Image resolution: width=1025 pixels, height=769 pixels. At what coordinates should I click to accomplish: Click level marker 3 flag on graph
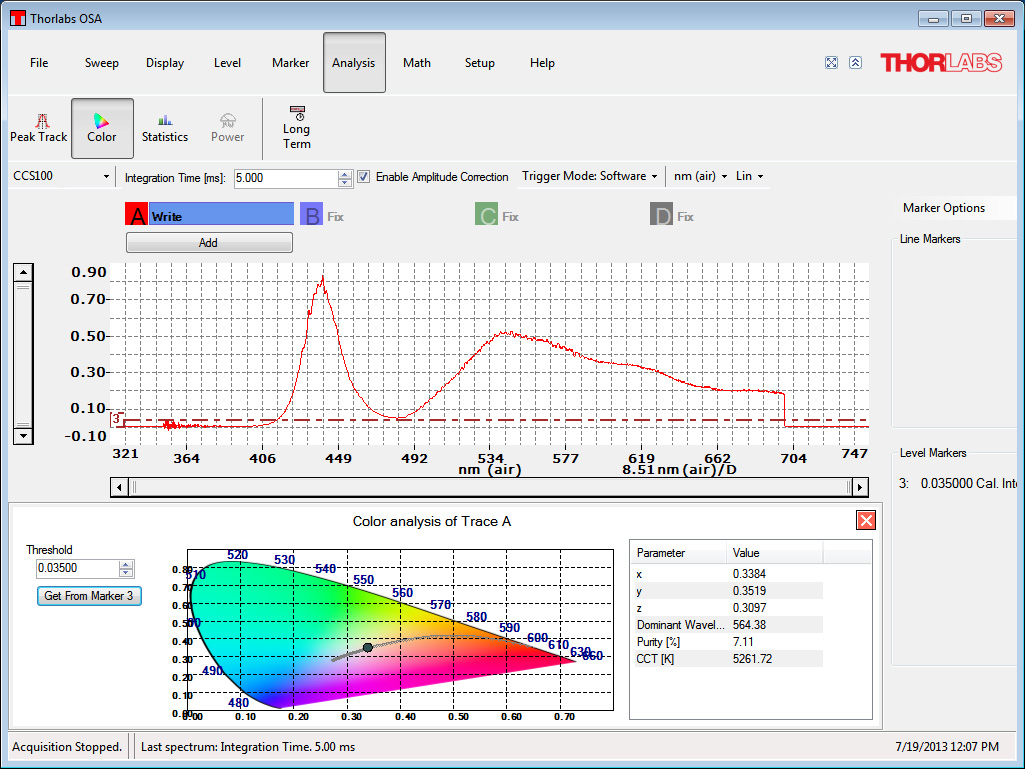(x=116, y=419)
